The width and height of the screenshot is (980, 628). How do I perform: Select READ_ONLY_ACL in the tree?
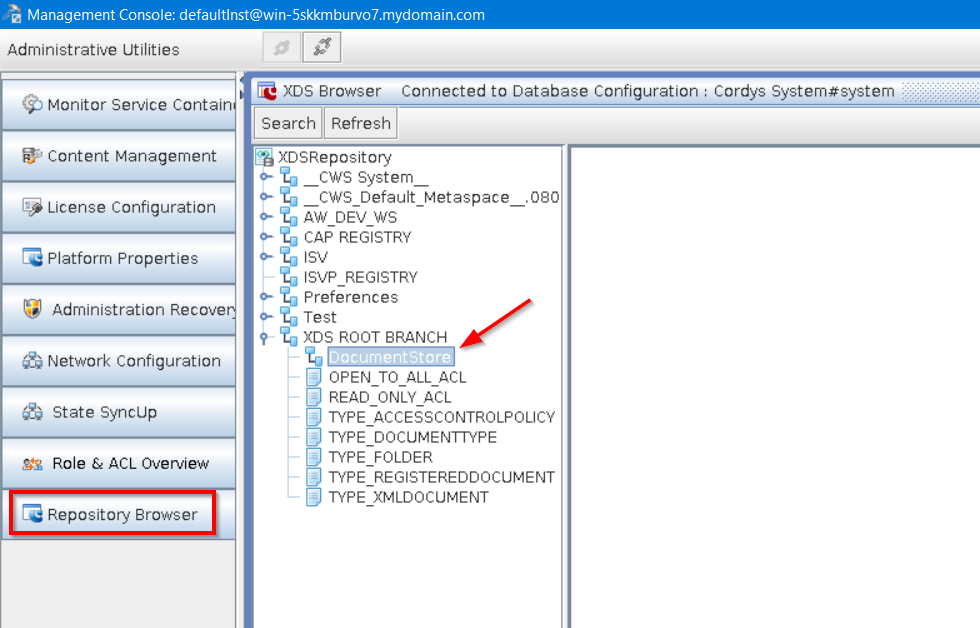390,397
